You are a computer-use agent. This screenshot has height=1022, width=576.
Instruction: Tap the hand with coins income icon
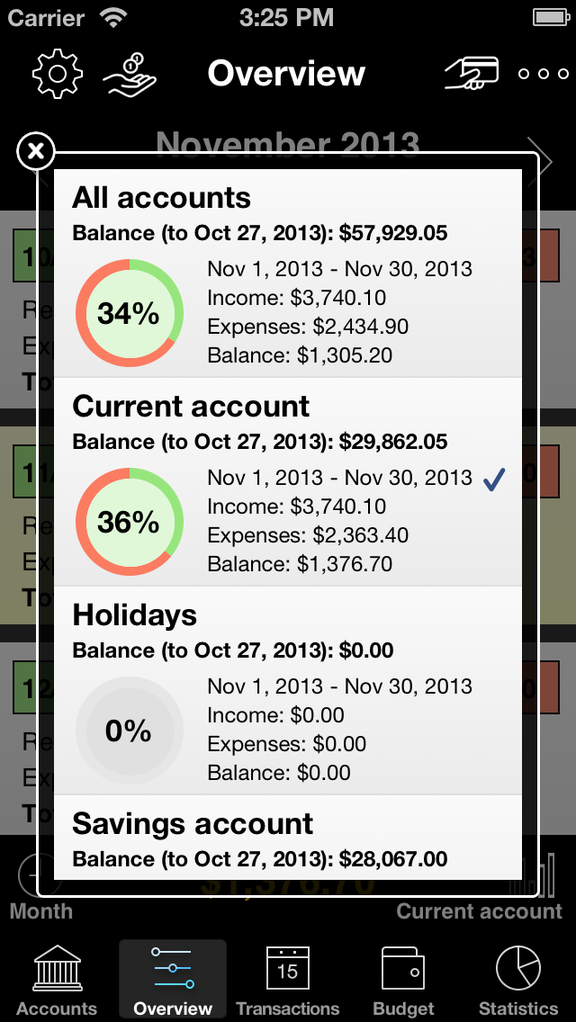coord(131,74)
